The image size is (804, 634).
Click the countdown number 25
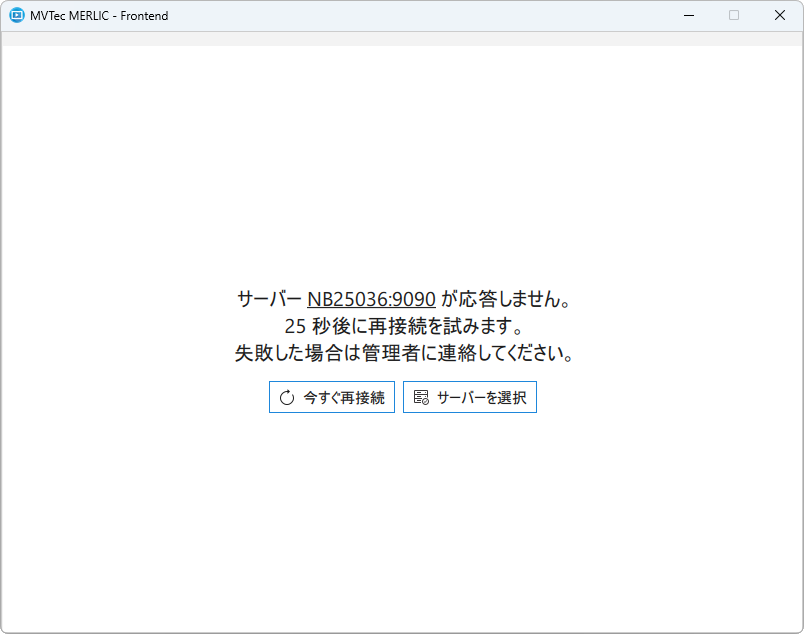tap(294, 326)
